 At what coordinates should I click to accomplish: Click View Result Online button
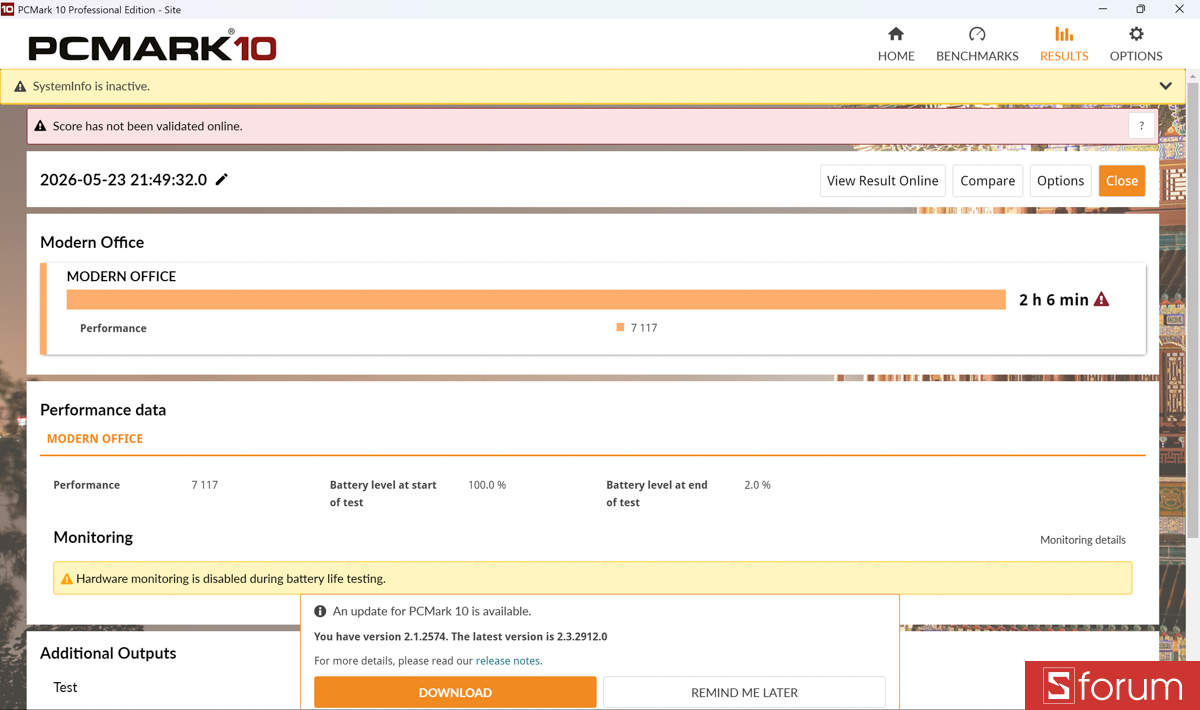point(882,181)
